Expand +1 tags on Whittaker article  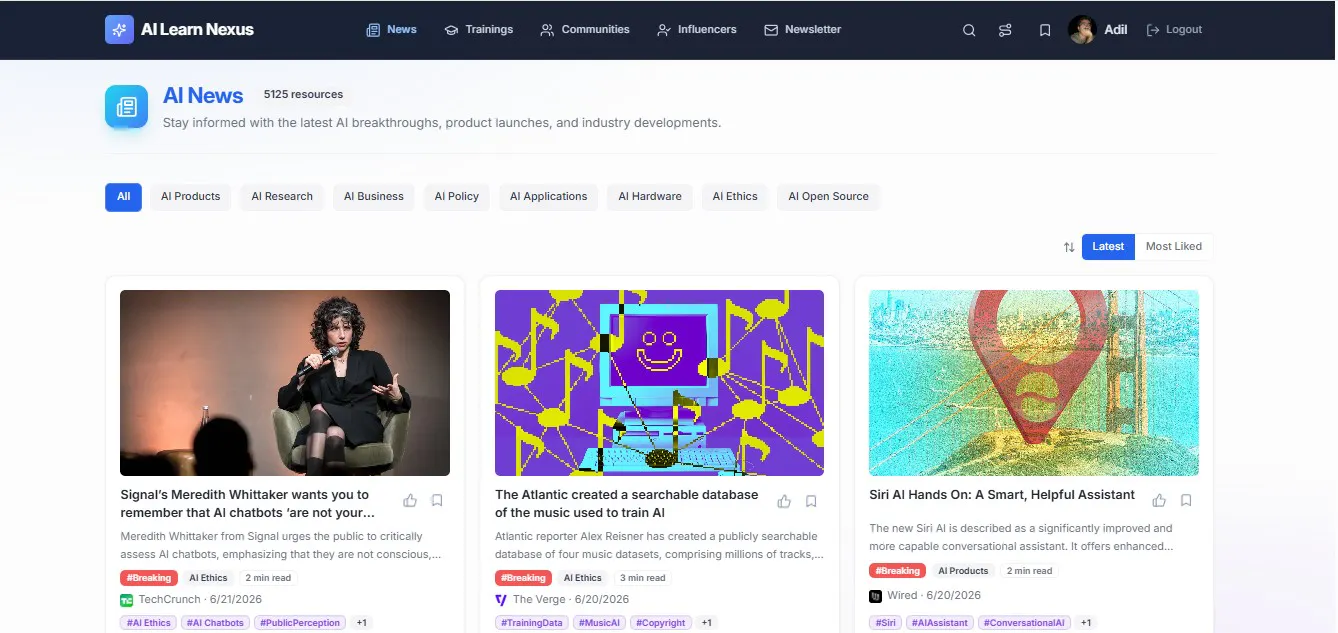point(362,623)
